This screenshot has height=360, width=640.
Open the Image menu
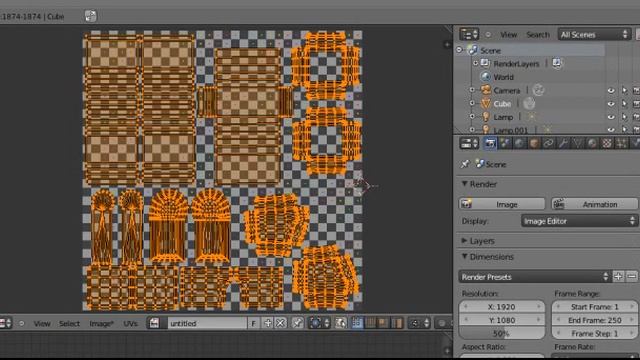(x=101, y=323)
